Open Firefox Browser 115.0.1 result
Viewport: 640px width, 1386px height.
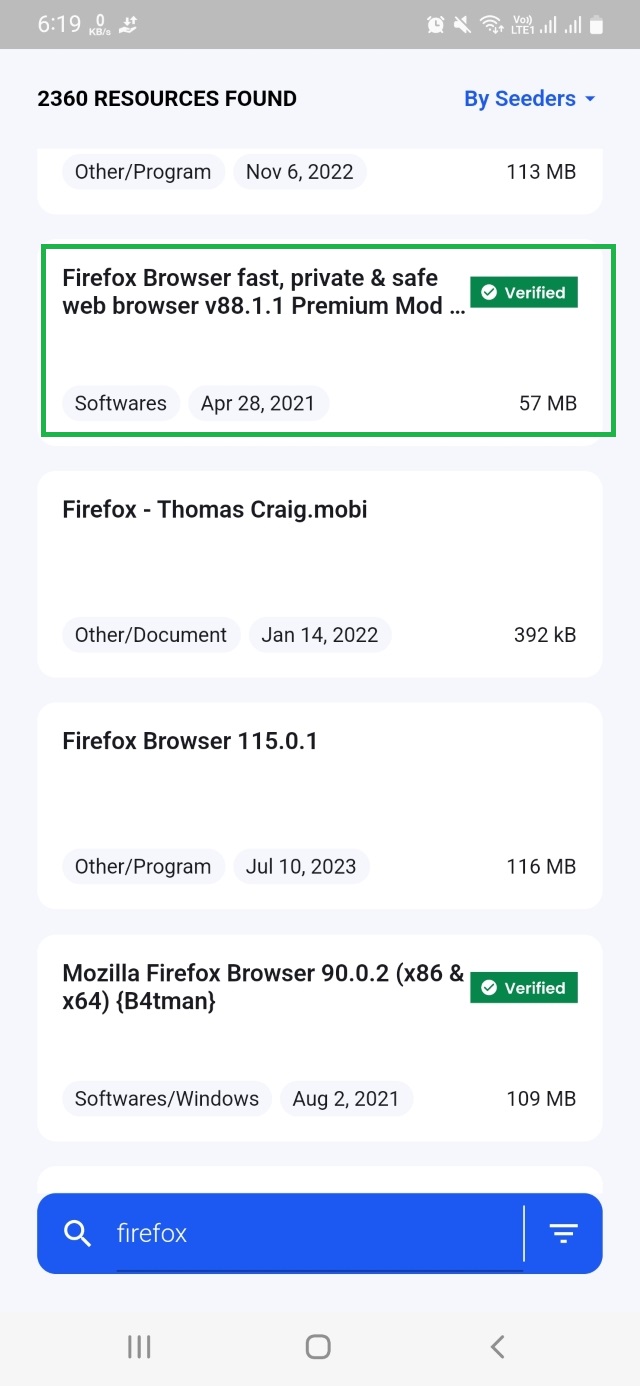click(x=190, y=741)
